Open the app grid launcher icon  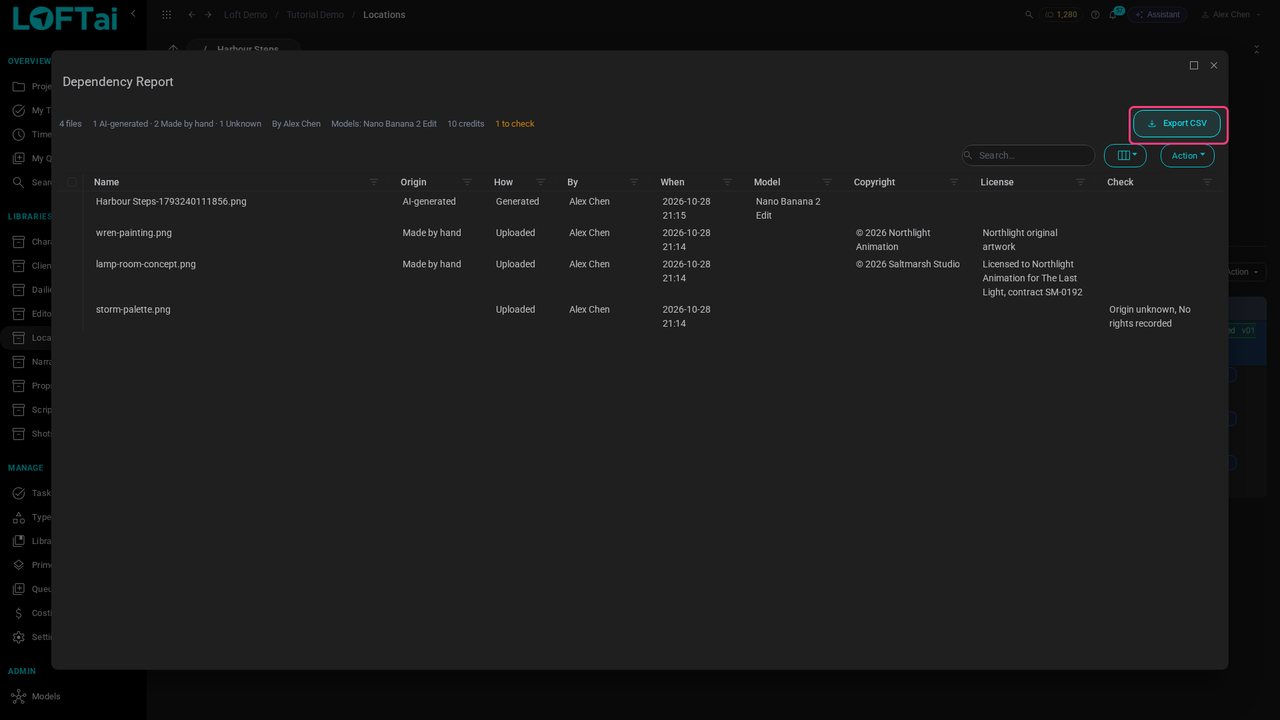[166, 15]
